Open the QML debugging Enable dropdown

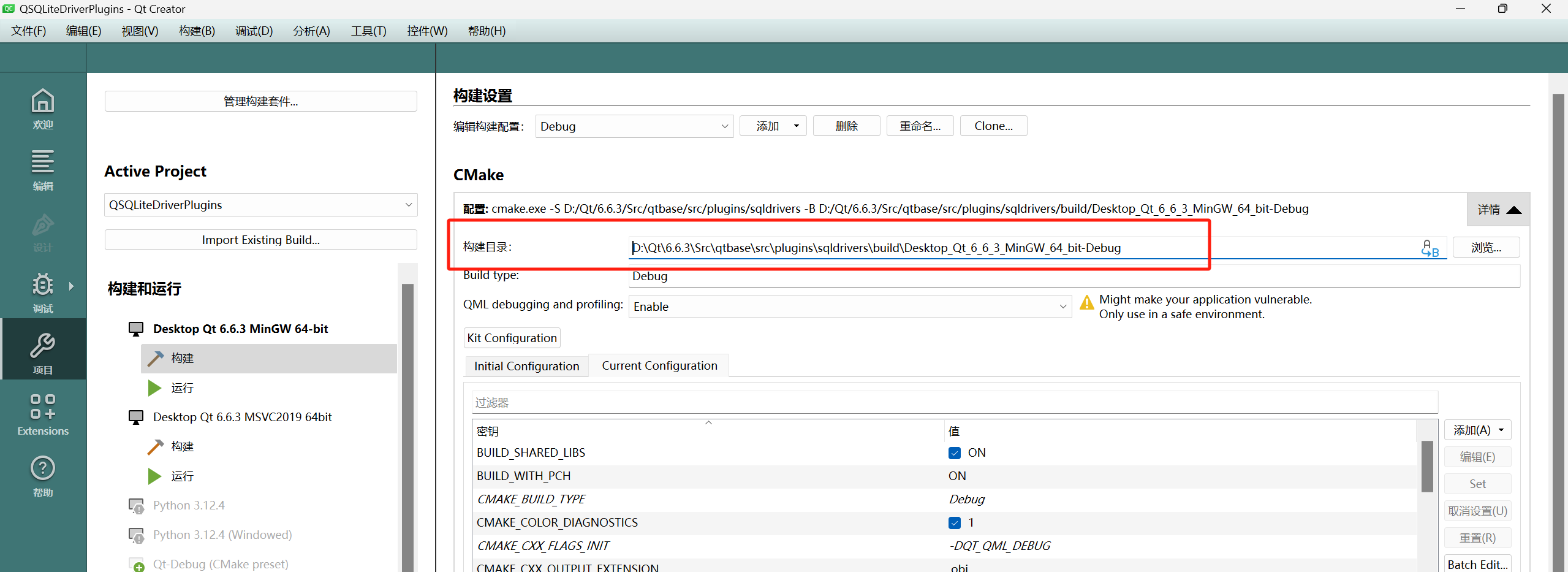[850, 307]
